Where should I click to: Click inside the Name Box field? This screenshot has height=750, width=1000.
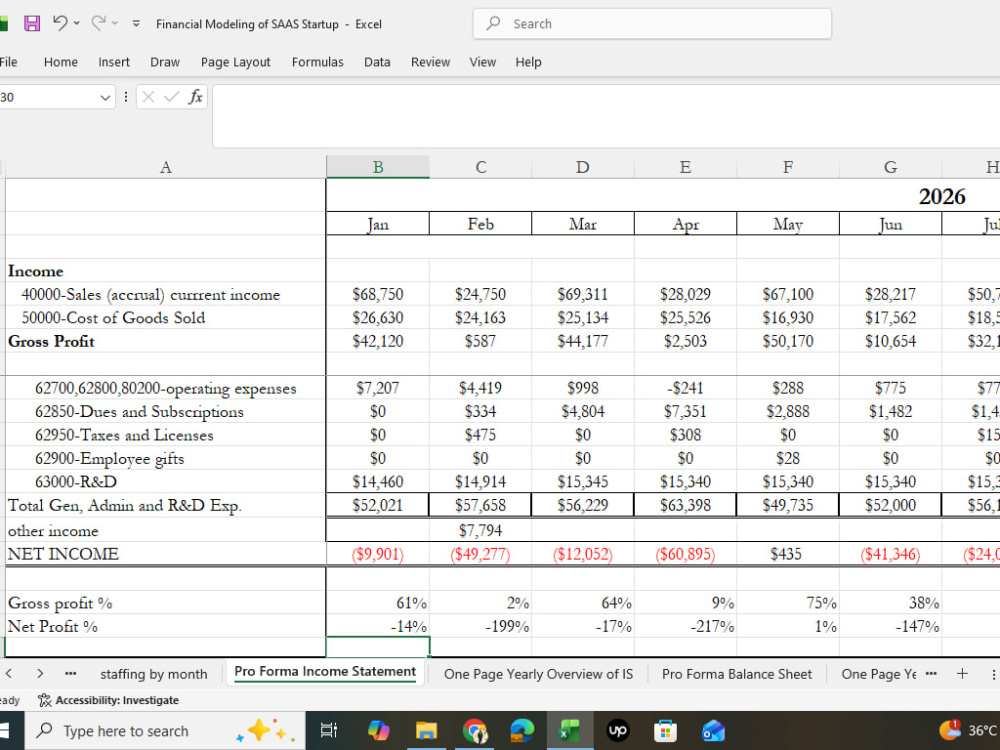(x=48, y=97)
